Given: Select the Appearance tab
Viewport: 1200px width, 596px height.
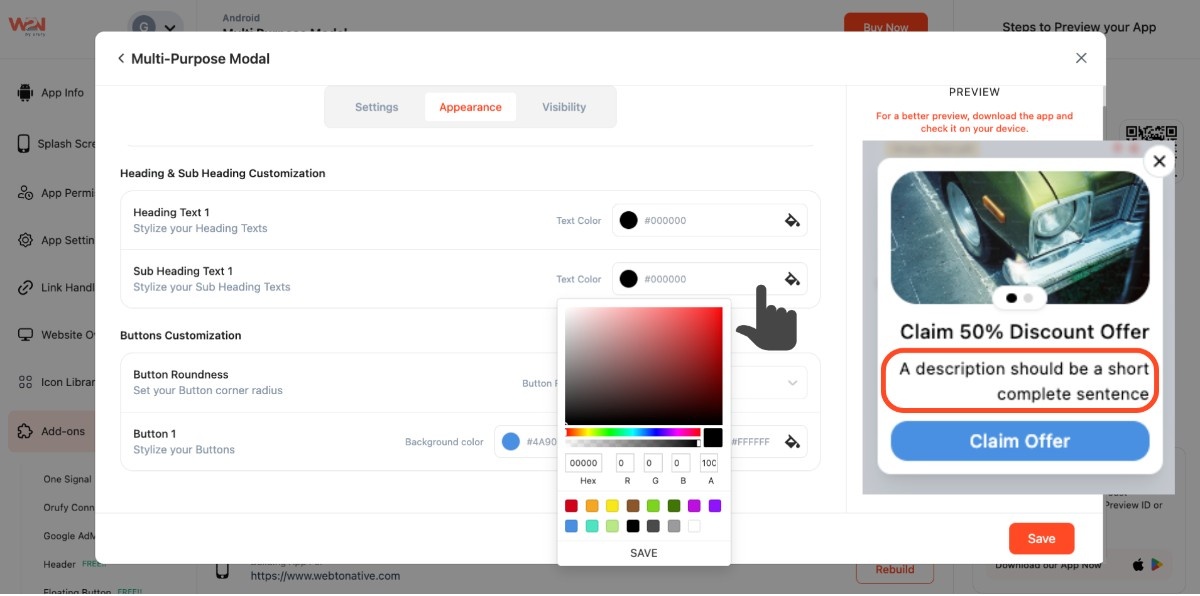Looking at the screenshot, I should [x=470, y=107].
